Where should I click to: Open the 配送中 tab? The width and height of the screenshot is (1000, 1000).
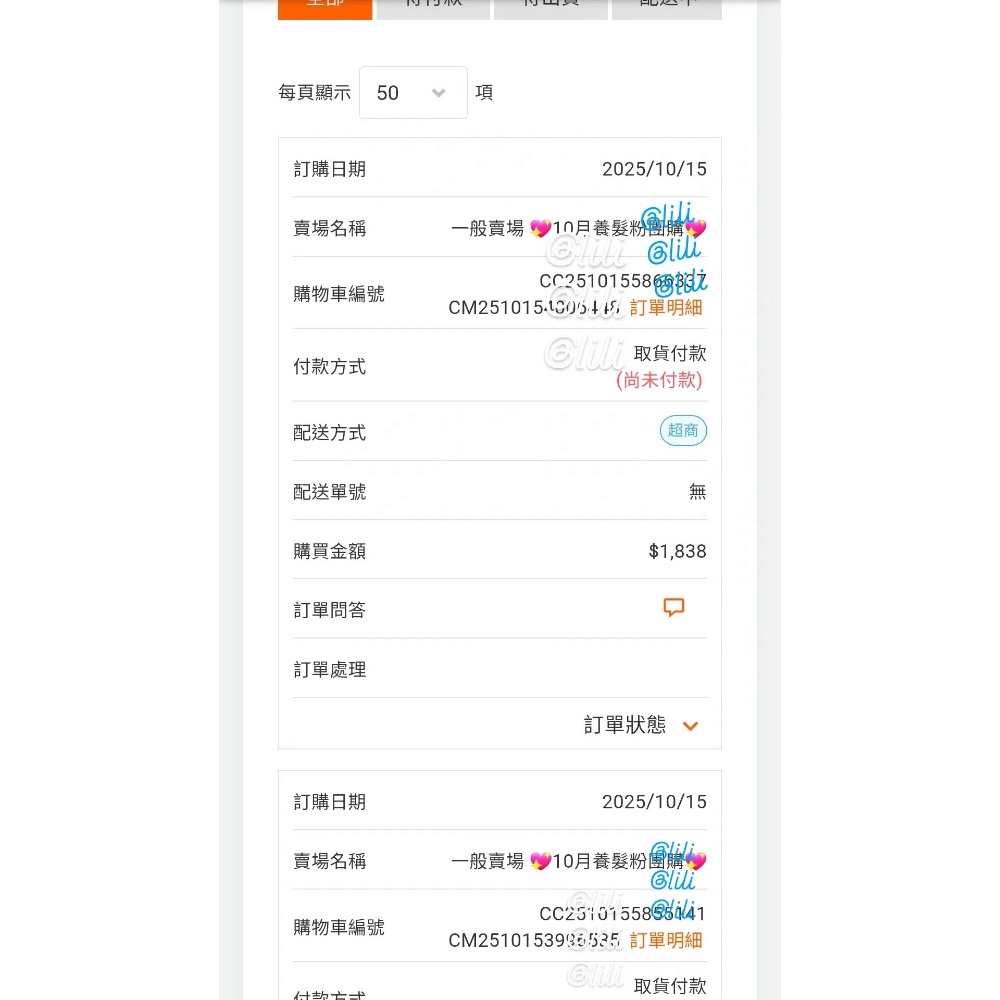tap(666, 8)
